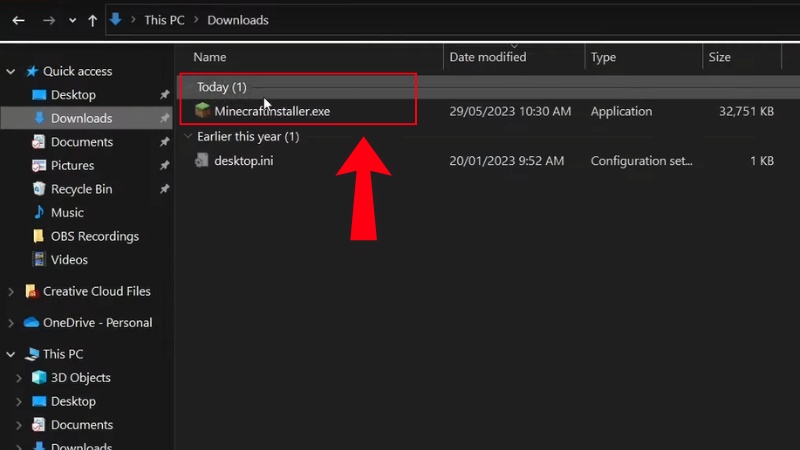
Task: Sort files by the Name column
Action: [x=210, y=57]
